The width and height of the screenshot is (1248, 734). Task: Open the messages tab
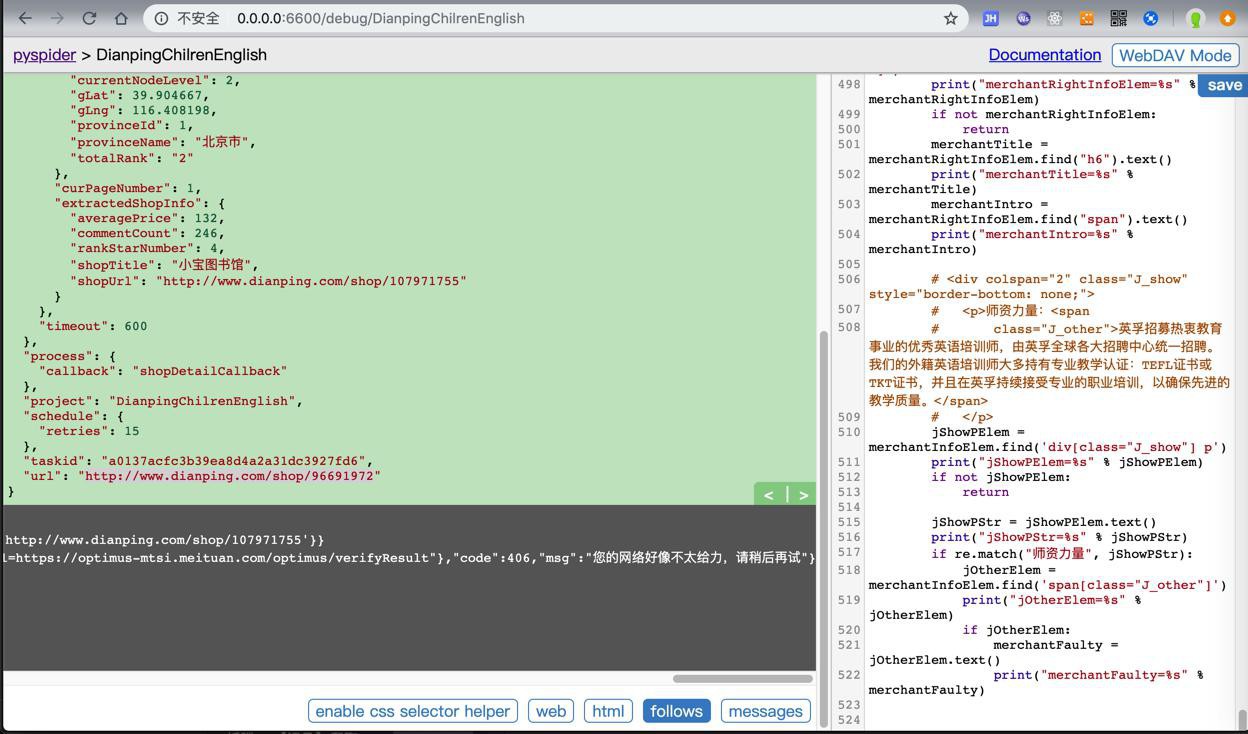[x=765, y=711]
